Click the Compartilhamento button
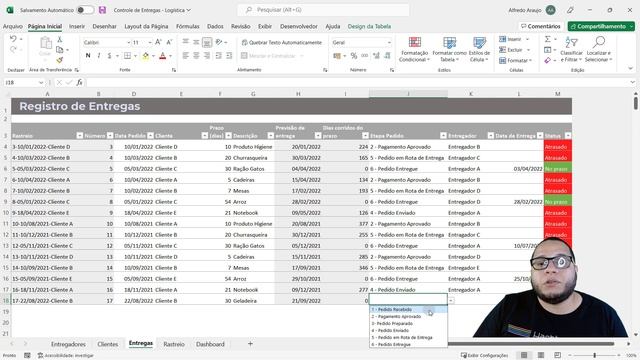640x360 pixels. click(x=601, y=26)
